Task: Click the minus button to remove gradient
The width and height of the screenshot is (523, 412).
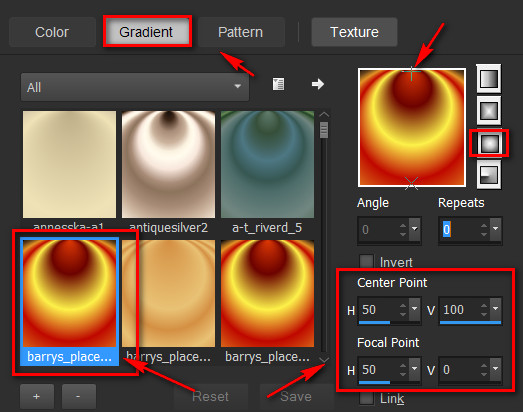Action: (x=79, y=396)
